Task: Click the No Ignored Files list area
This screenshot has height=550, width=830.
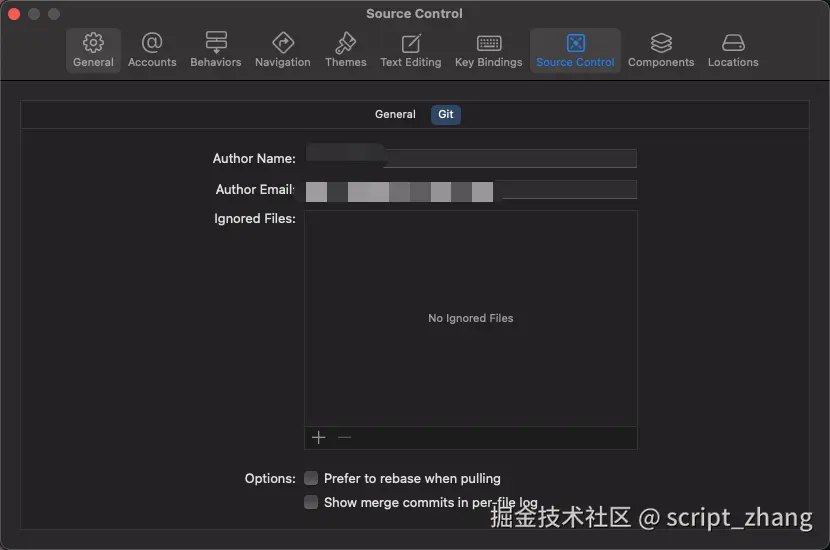Action: click(x=471, y=318)
